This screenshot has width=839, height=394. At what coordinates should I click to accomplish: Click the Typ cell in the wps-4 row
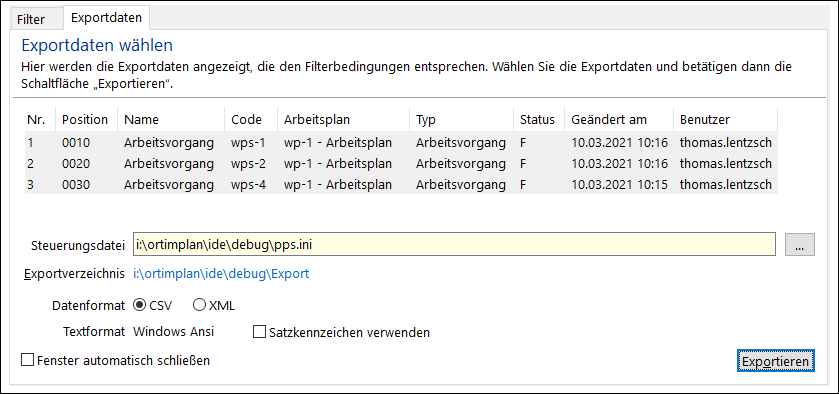coord(460,185)
